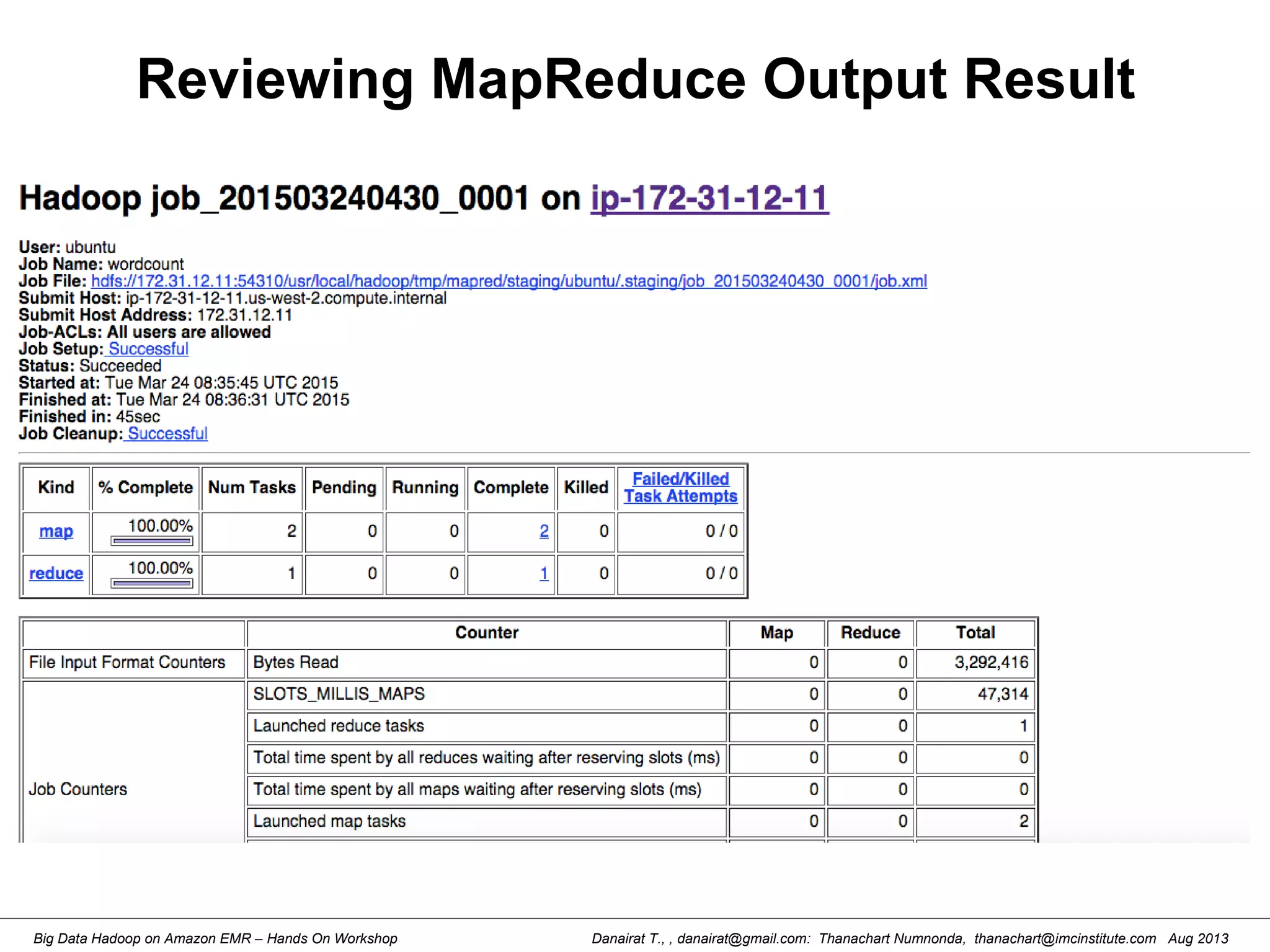The height and width of the screenshot is (952, 1270).
Task: Click the reduce row '0 / 0' attempts cell
Action: point(680,573)
